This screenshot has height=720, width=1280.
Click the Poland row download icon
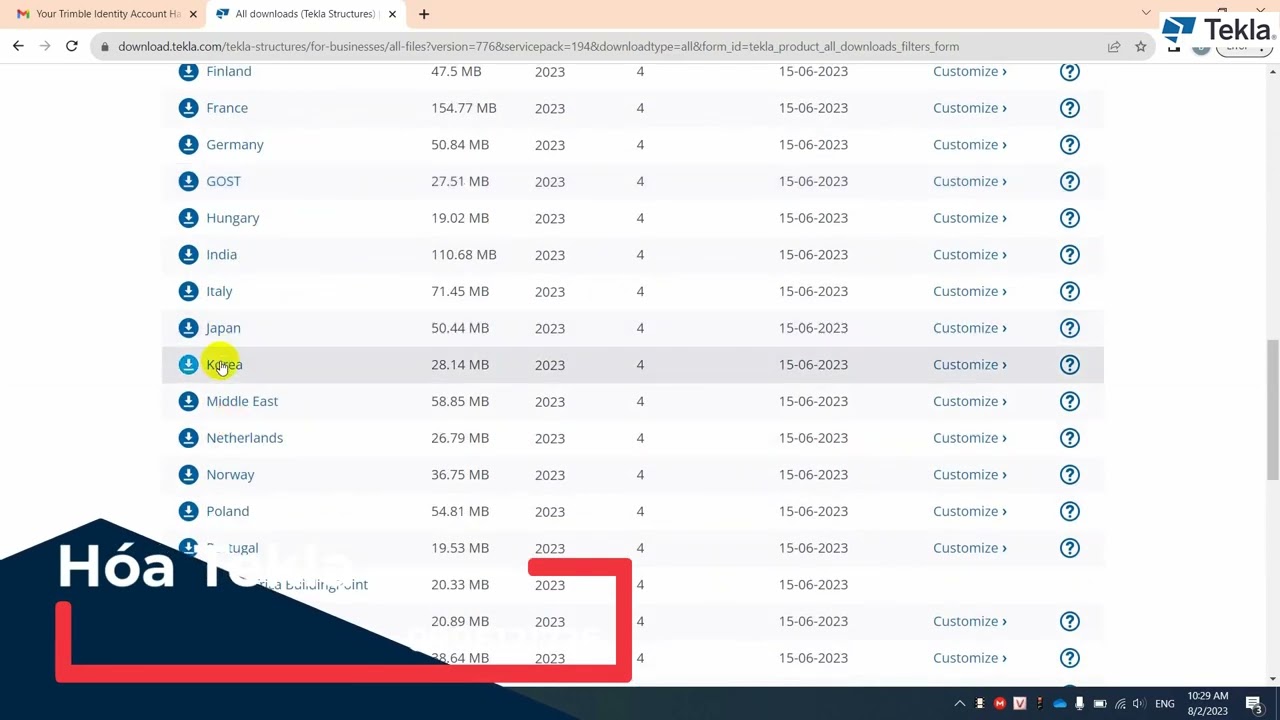[x=188, y=511]
